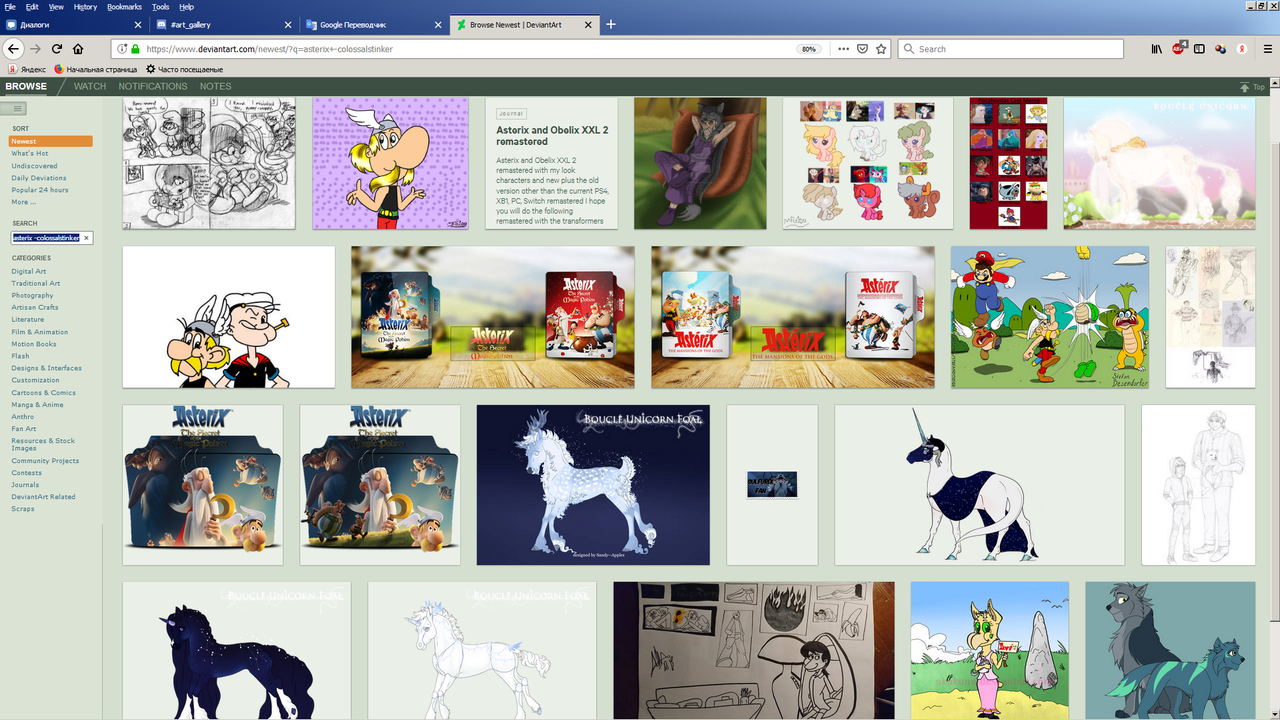This screenshot has width=1280, height=720.
Task: Open page actions three-dot menu
Action: [843, 48]
